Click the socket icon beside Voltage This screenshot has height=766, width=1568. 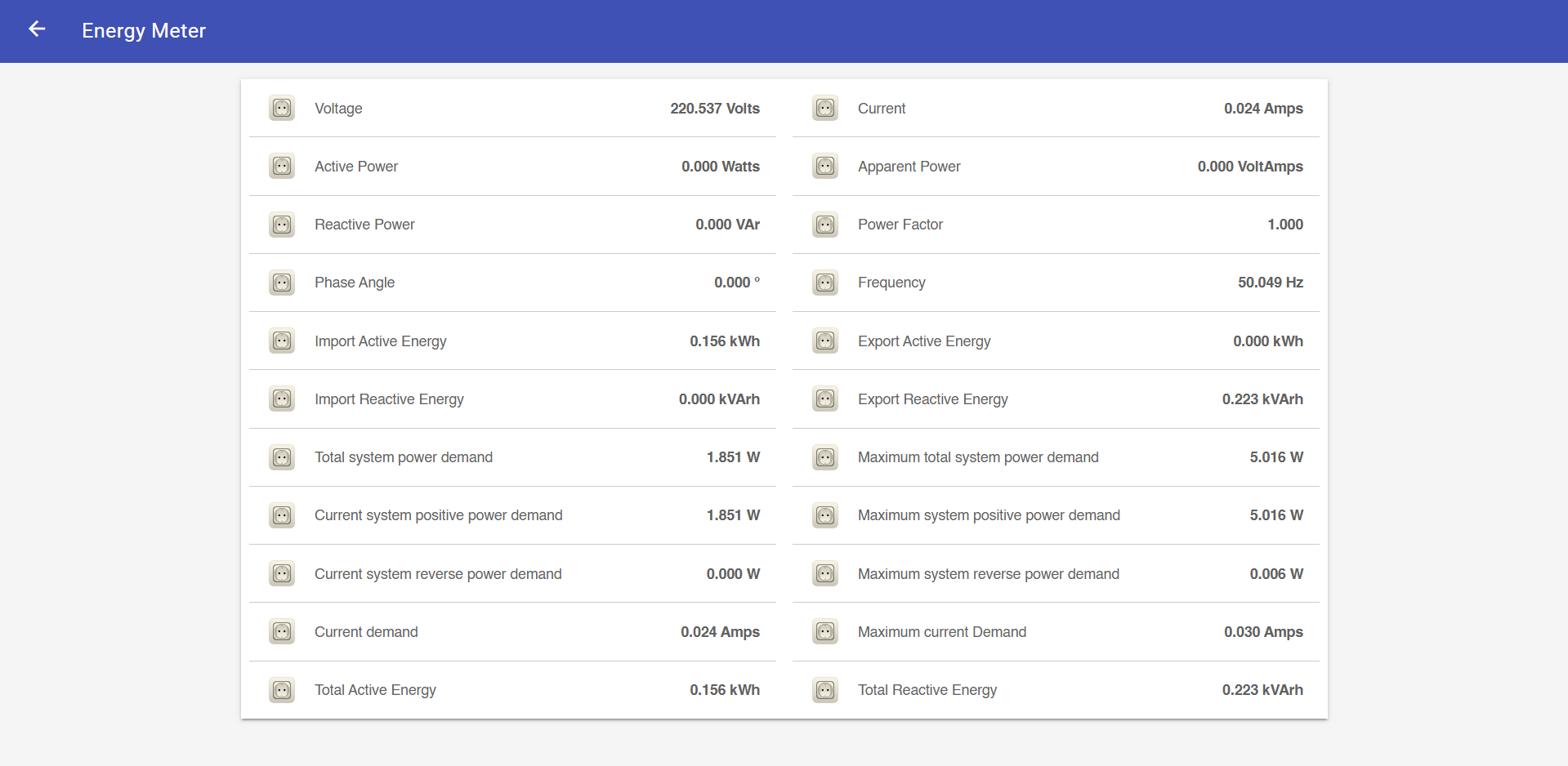coord(282,109)
